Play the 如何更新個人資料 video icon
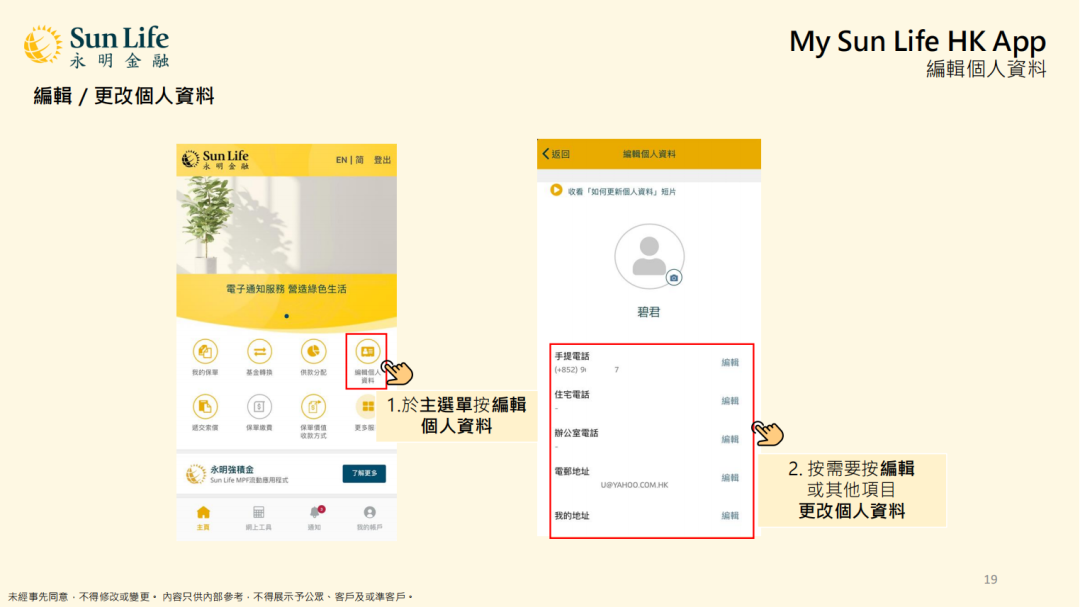The width and height of the screenshot is (1080, 607). [x=556, y=190]
